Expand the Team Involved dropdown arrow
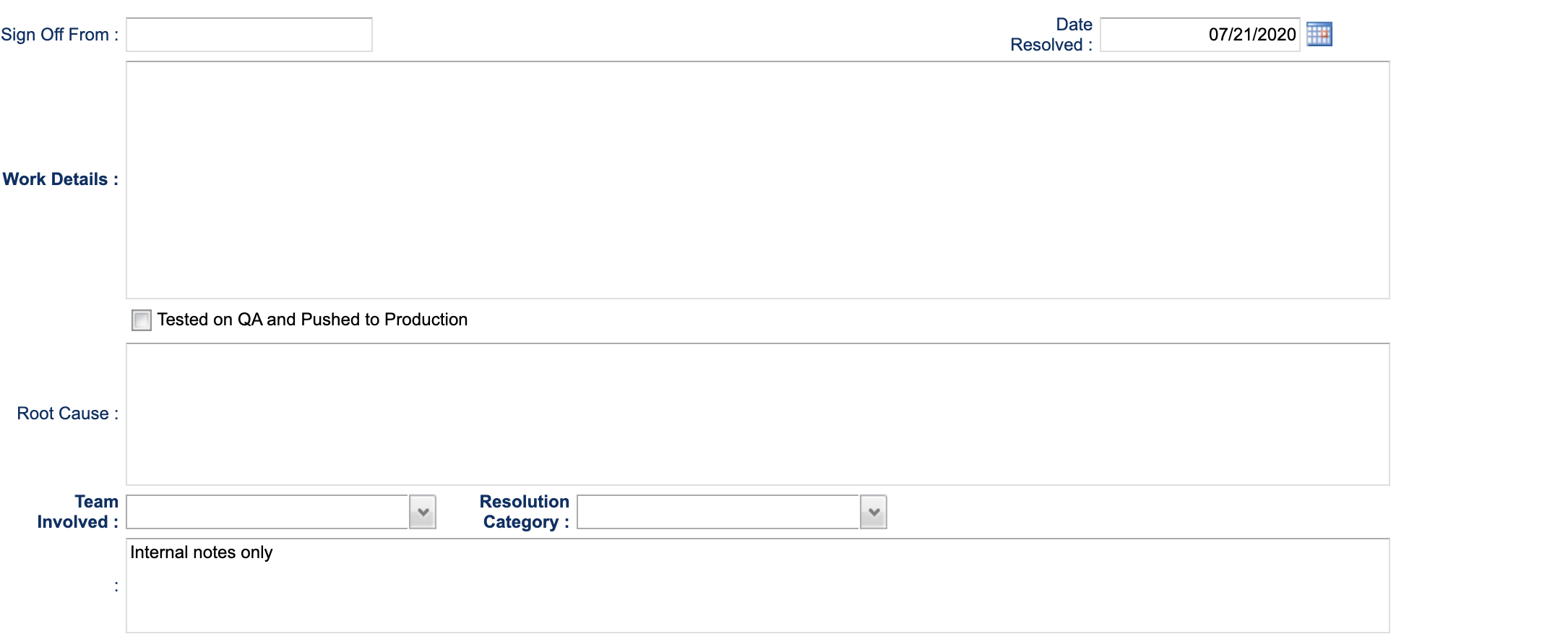Screen dimensions: 1568x642 coord(423,512)
